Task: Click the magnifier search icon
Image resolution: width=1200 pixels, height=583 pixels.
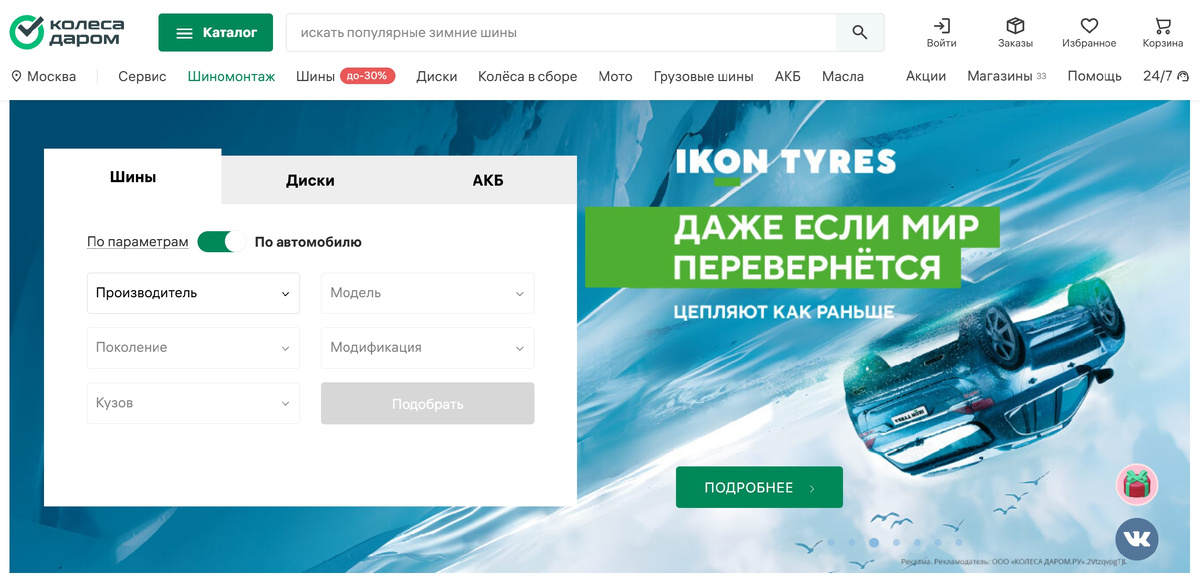Action: 860,33
